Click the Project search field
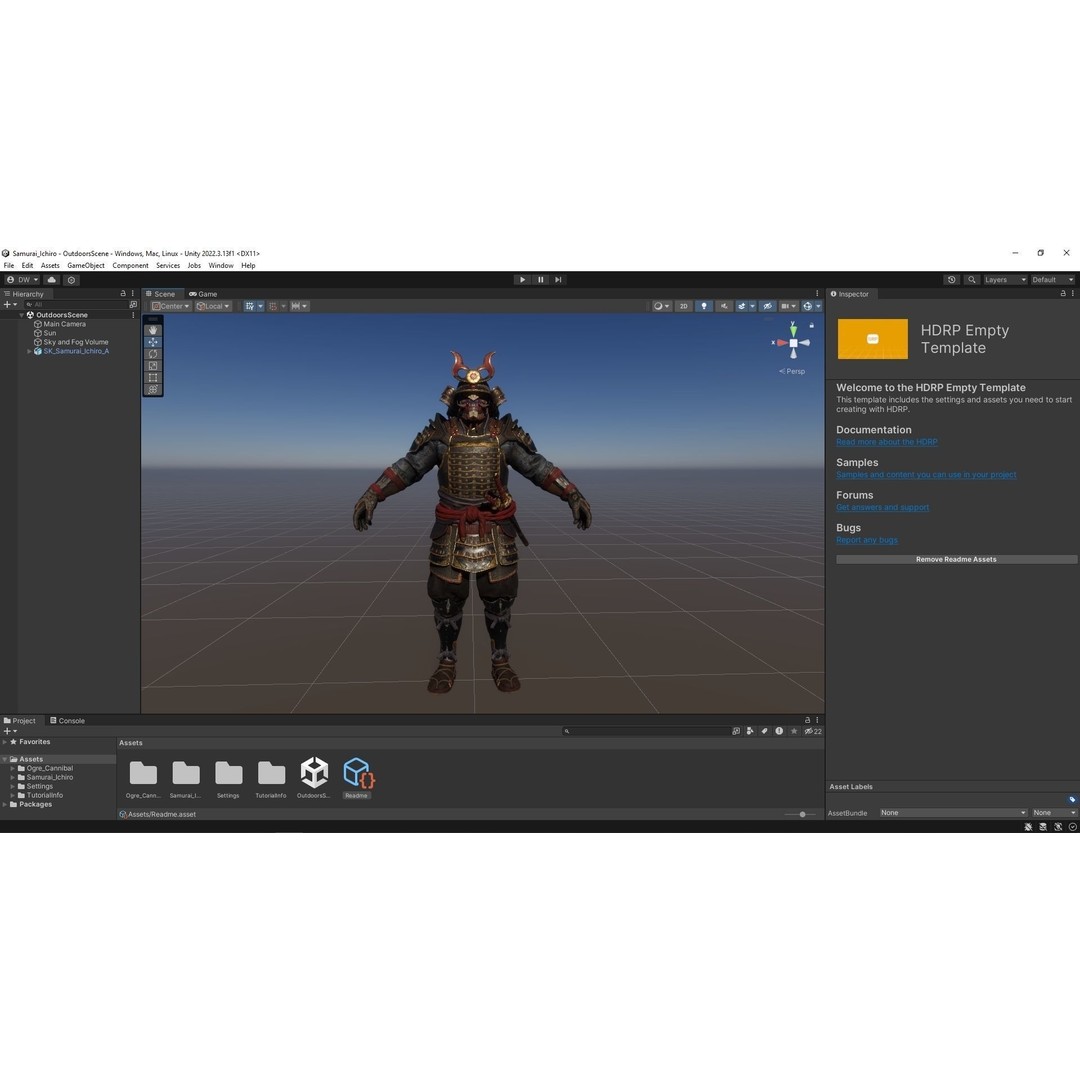 click(646, 731)
